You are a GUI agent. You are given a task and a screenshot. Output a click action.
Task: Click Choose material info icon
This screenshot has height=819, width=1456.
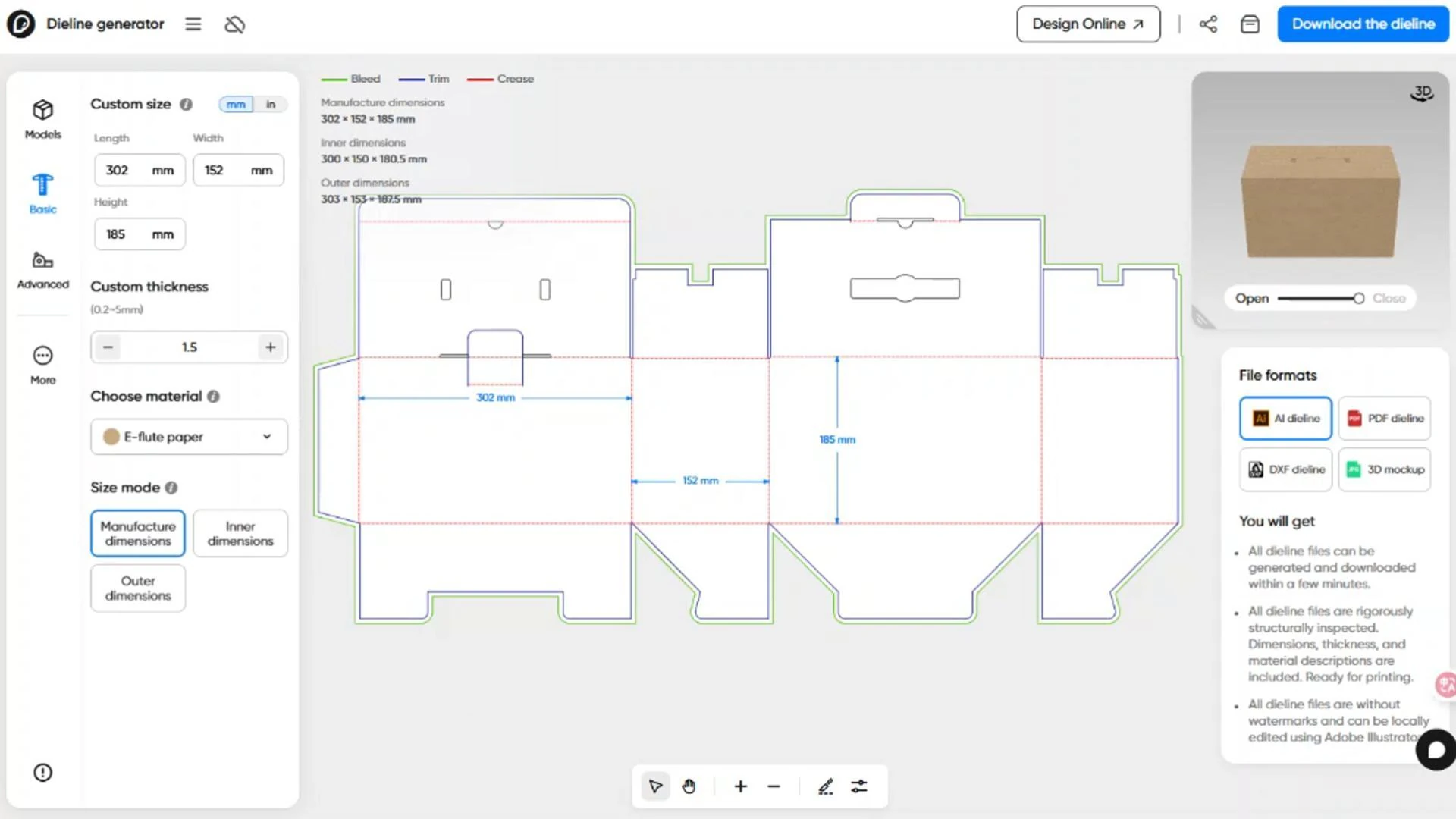tap(213, 397)
